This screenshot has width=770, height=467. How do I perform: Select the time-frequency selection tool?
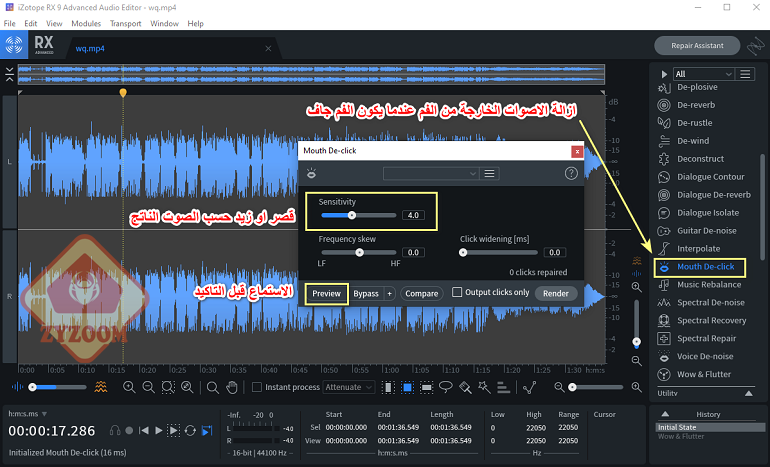(407, 387)
